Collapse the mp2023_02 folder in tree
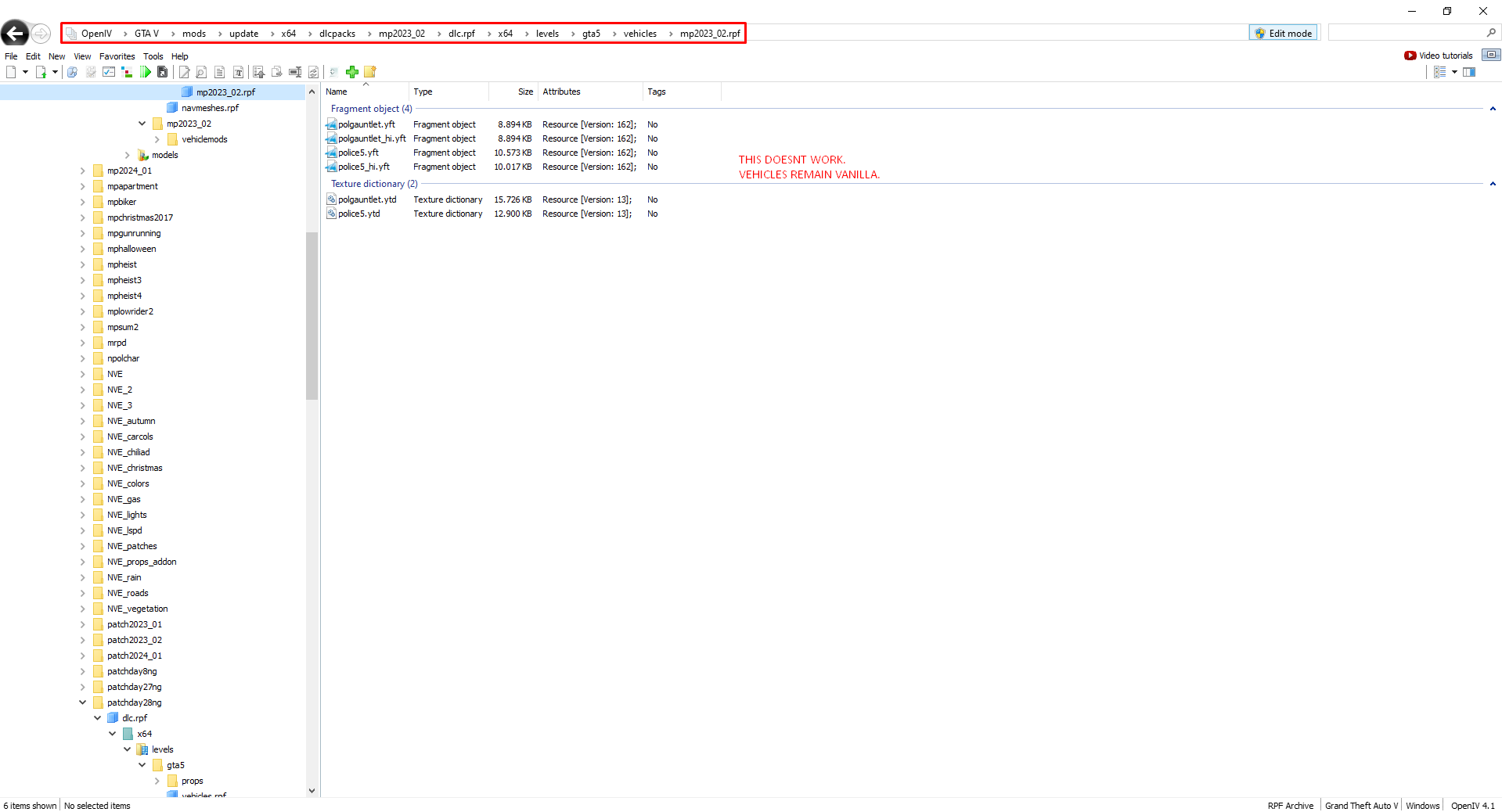 point(142,124)
